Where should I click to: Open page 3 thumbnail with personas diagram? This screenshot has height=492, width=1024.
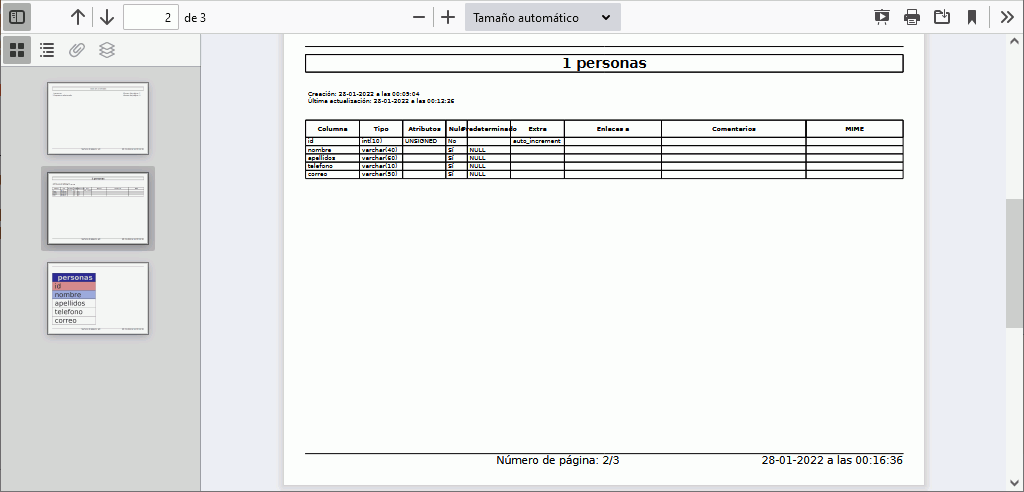pyautogui.click(x=98, y=299)
